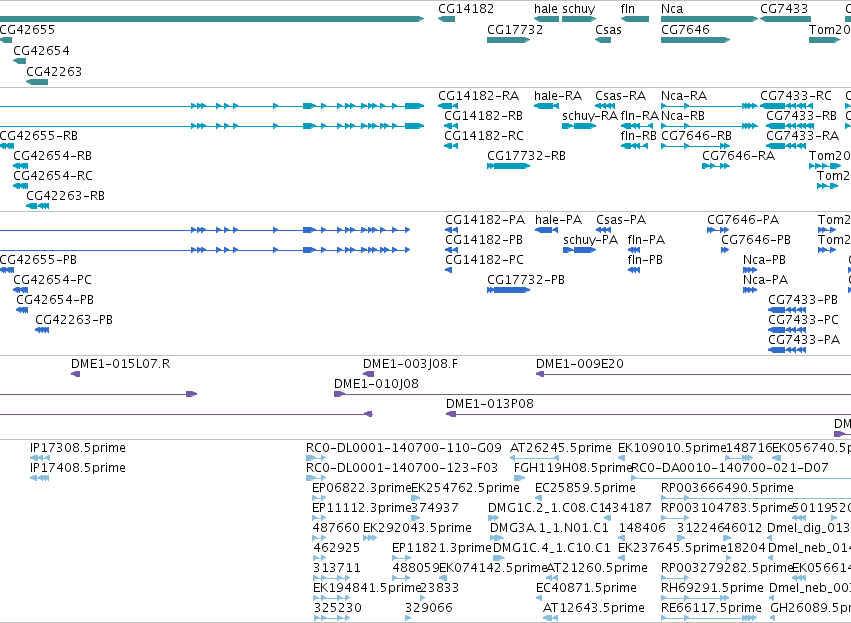Image resolution: width=851 pixels, height=623 pixels.
Task: Select the CG17732-RB transcript arrow glyph
Action: click(509, 166)
